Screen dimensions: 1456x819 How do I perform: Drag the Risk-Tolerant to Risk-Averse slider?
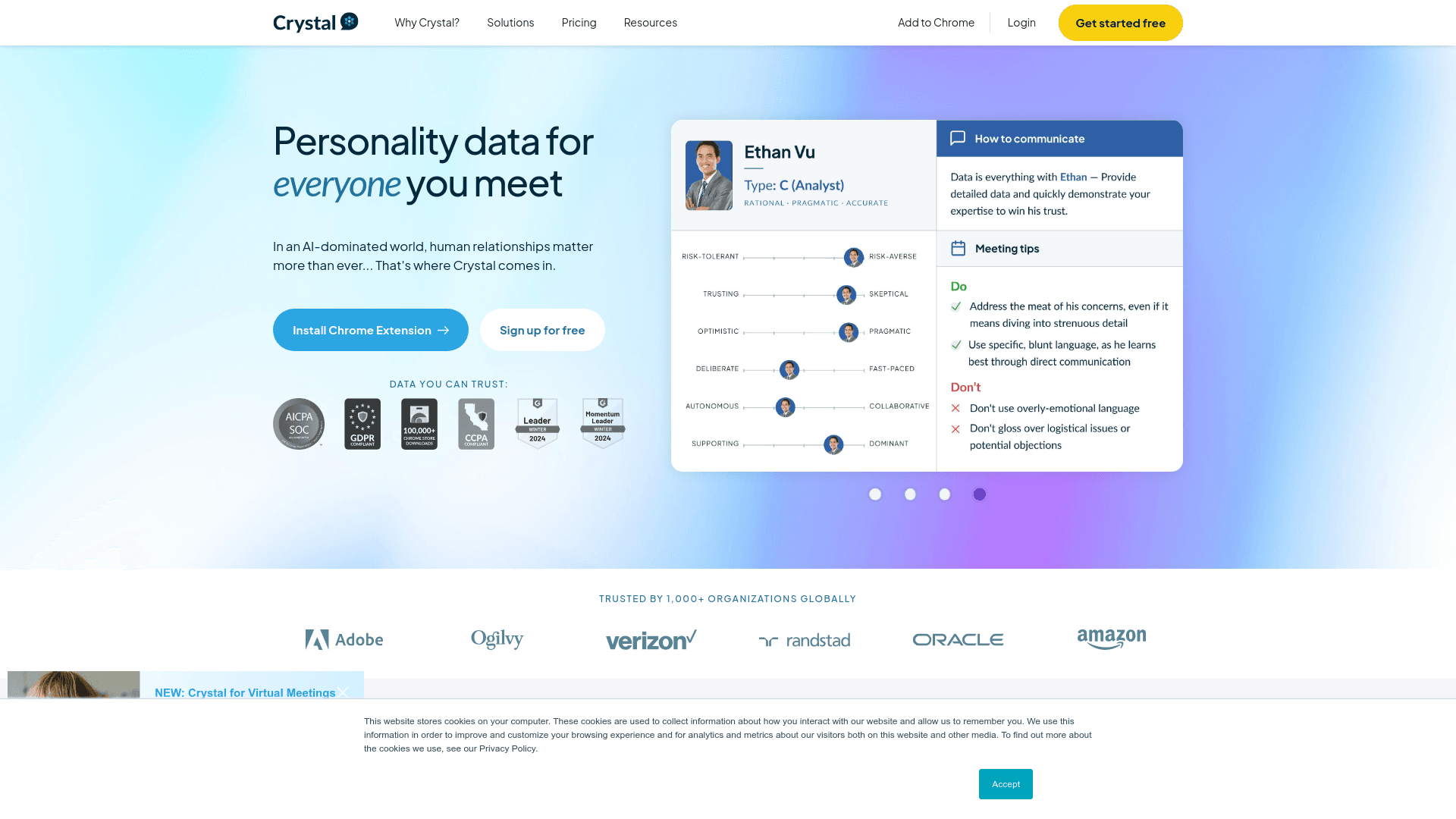click(853, 256)
